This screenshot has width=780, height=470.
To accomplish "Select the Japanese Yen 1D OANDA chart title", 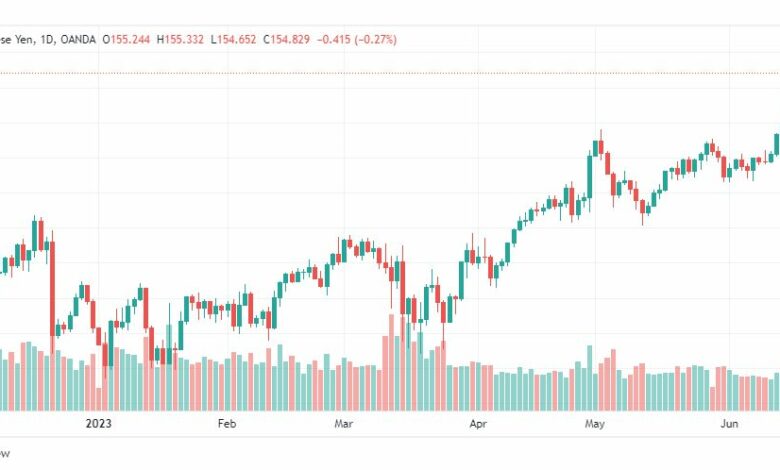I will click(48, 39).
